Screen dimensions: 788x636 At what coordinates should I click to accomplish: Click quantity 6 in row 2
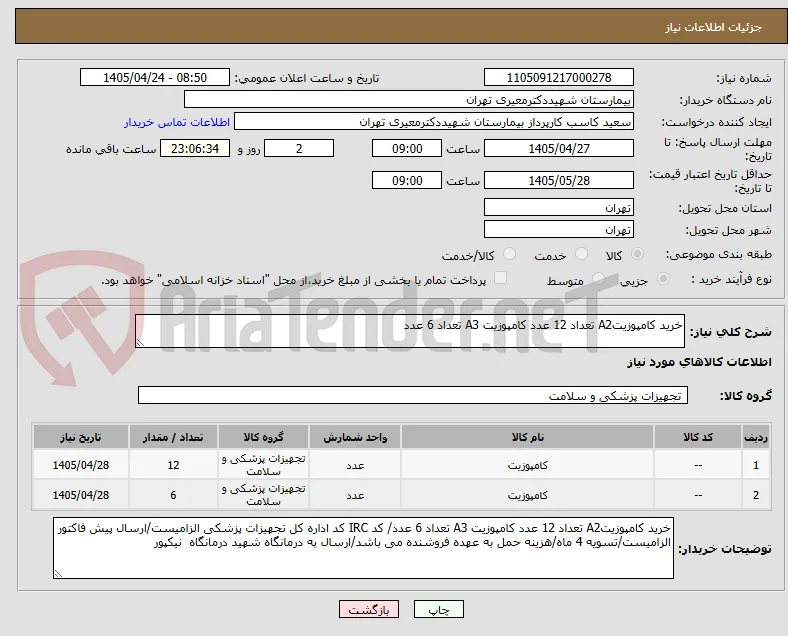[x=173, y=495]
